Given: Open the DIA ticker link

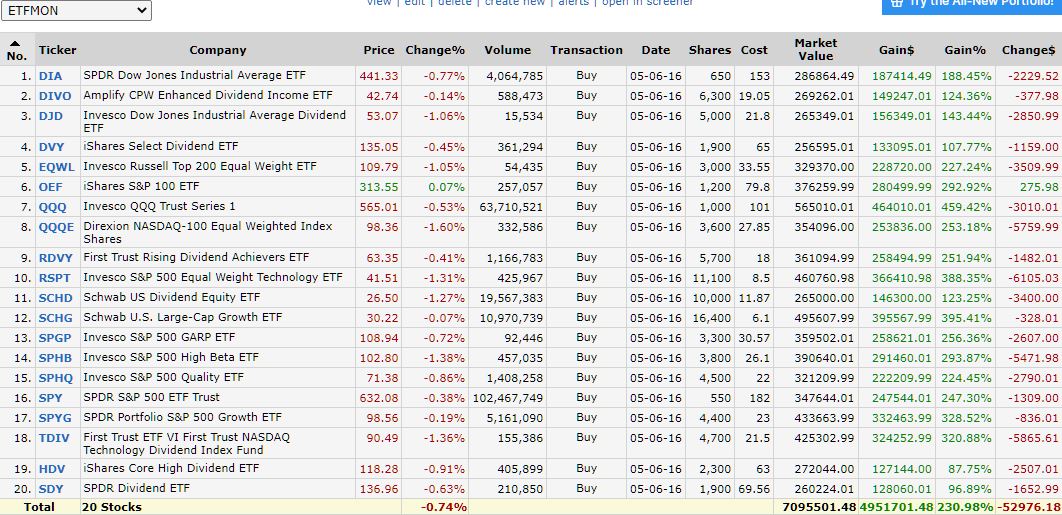Looking at the screenshot, I should pos(50,76).
